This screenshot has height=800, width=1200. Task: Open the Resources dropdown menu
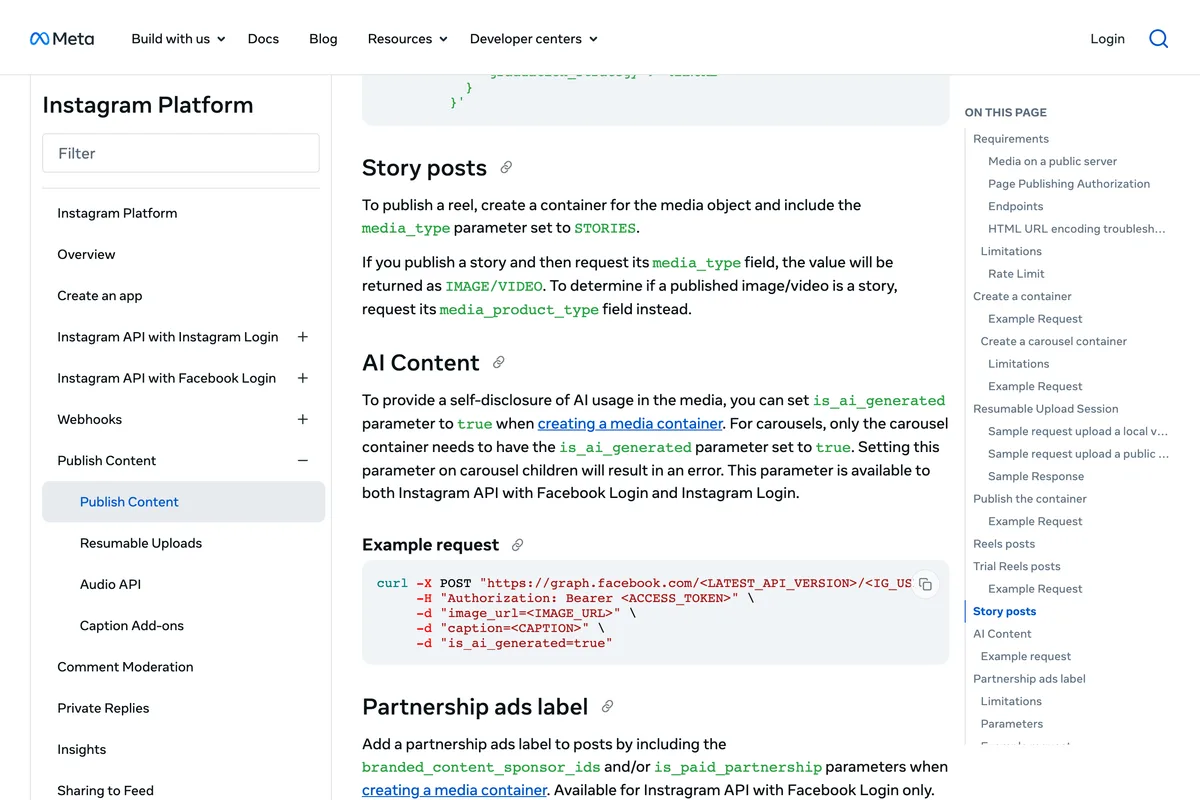[x=407, y=39]
